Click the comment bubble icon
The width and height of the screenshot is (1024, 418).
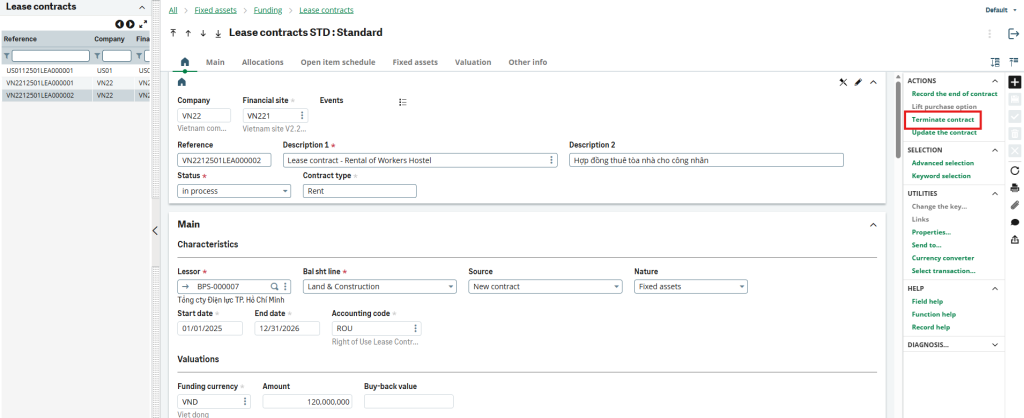click(x=1014, y=222)
